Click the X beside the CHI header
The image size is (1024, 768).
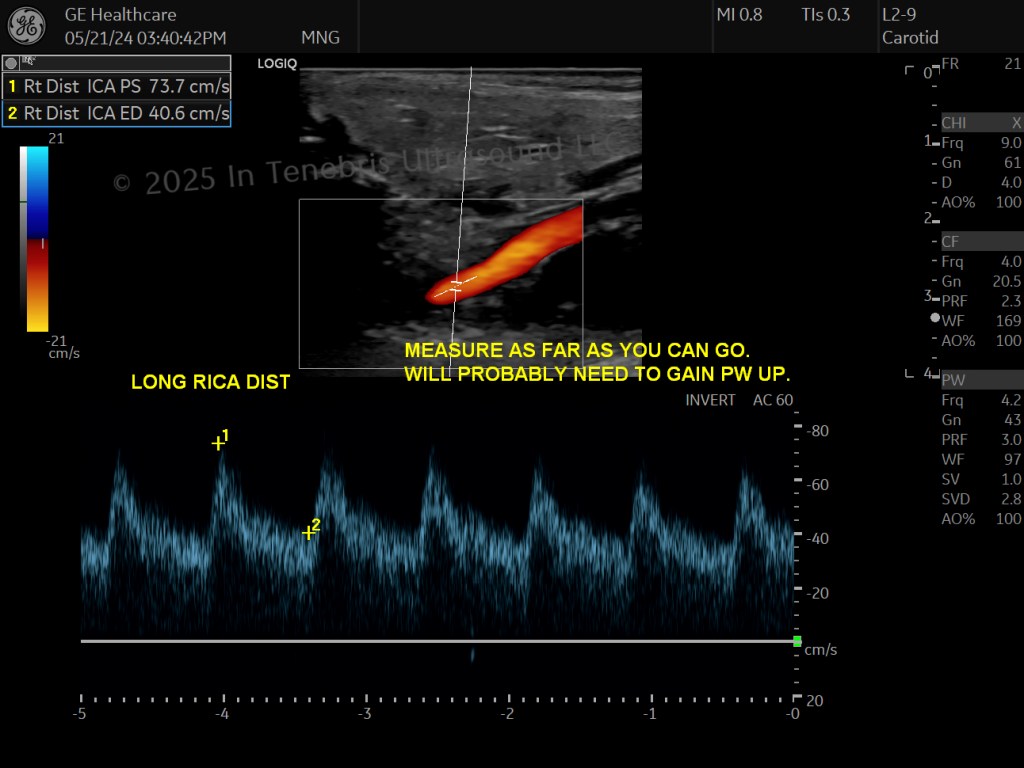pyautogui.click(x=1016, y=123)
